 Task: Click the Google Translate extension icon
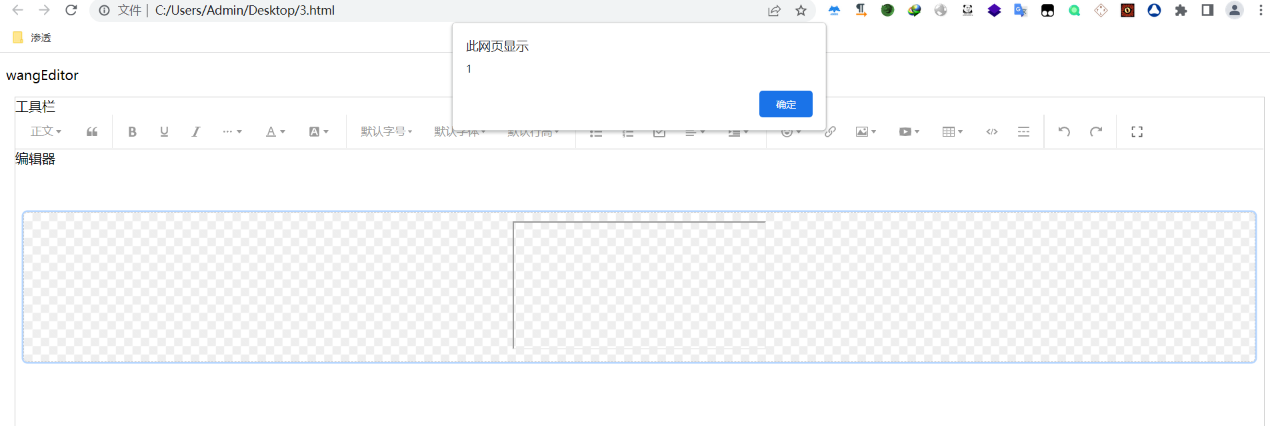click(x=1021, y=10)
